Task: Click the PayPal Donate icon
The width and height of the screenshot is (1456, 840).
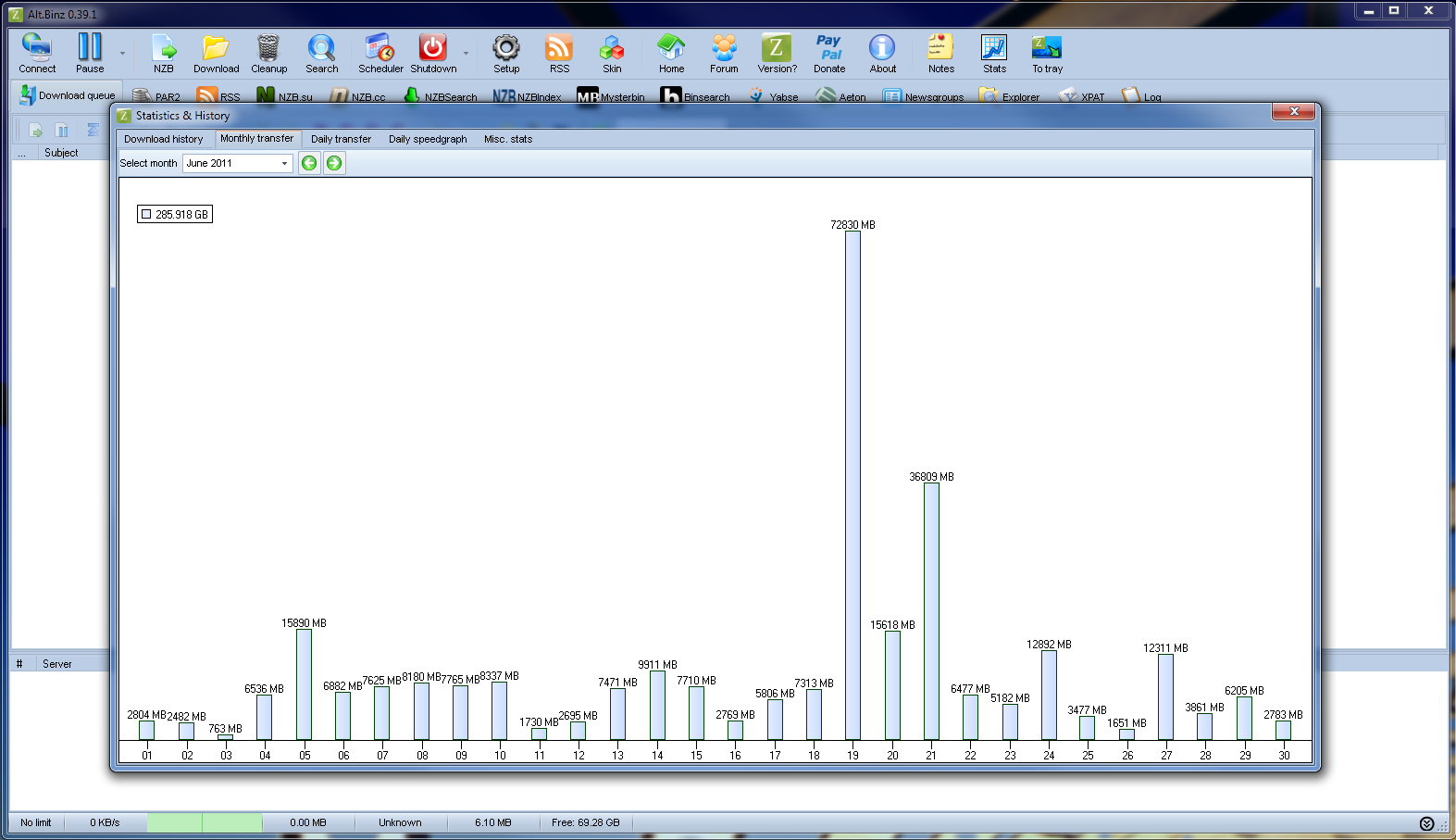Action: point(829,53)
